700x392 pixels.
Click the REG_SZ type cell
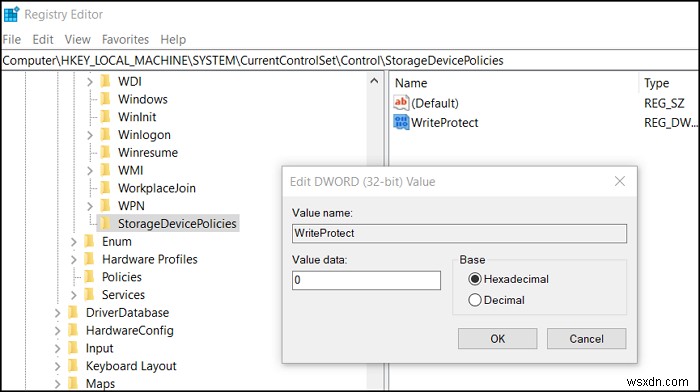click(x=664, y=103)
